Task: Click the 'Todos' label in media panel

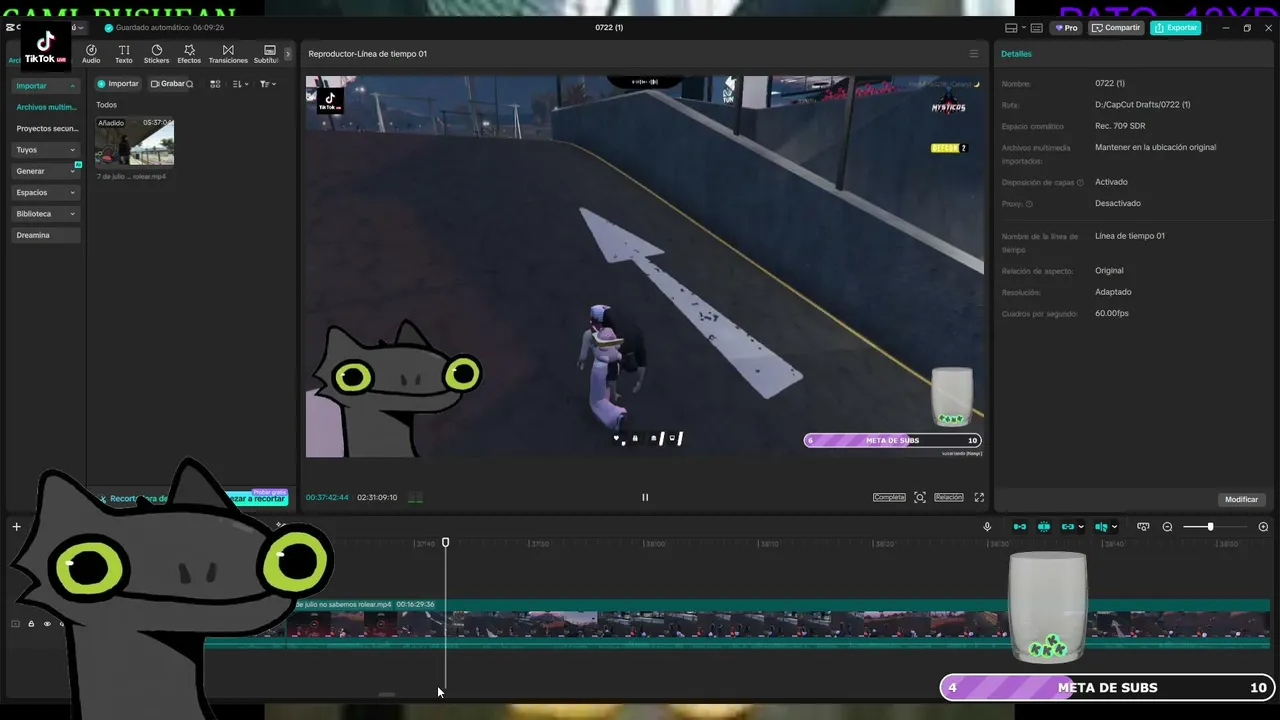Action: coord(106,105)
